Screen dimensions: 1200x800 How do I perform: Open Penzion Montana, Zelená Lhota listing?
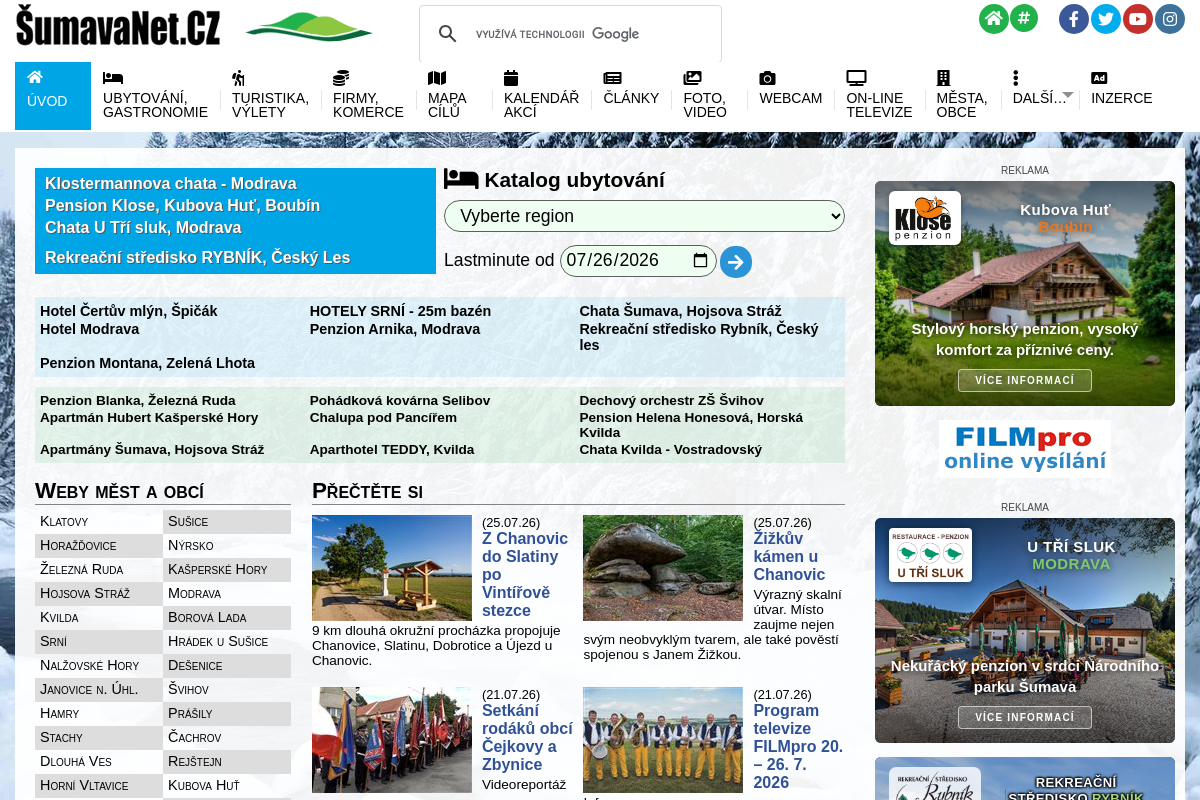pos(147,363)
